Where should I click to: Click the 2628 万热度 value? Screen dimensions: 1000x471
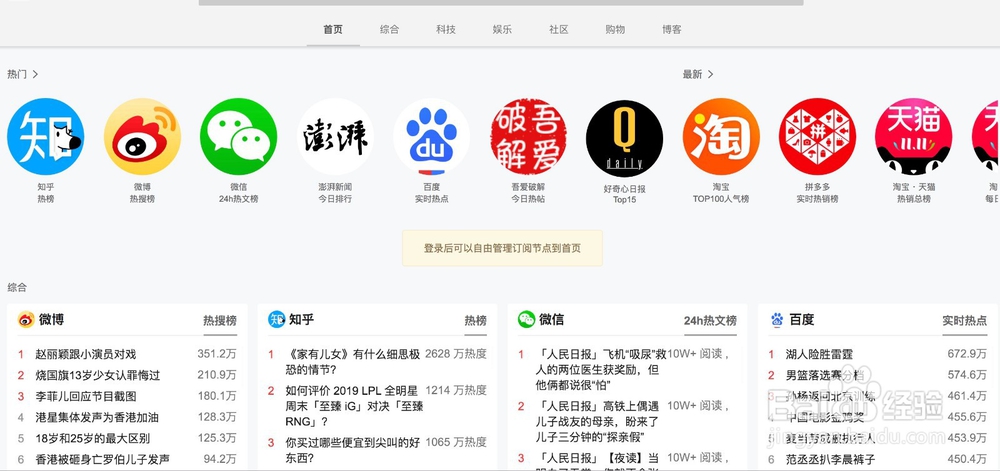coord(456,354)
